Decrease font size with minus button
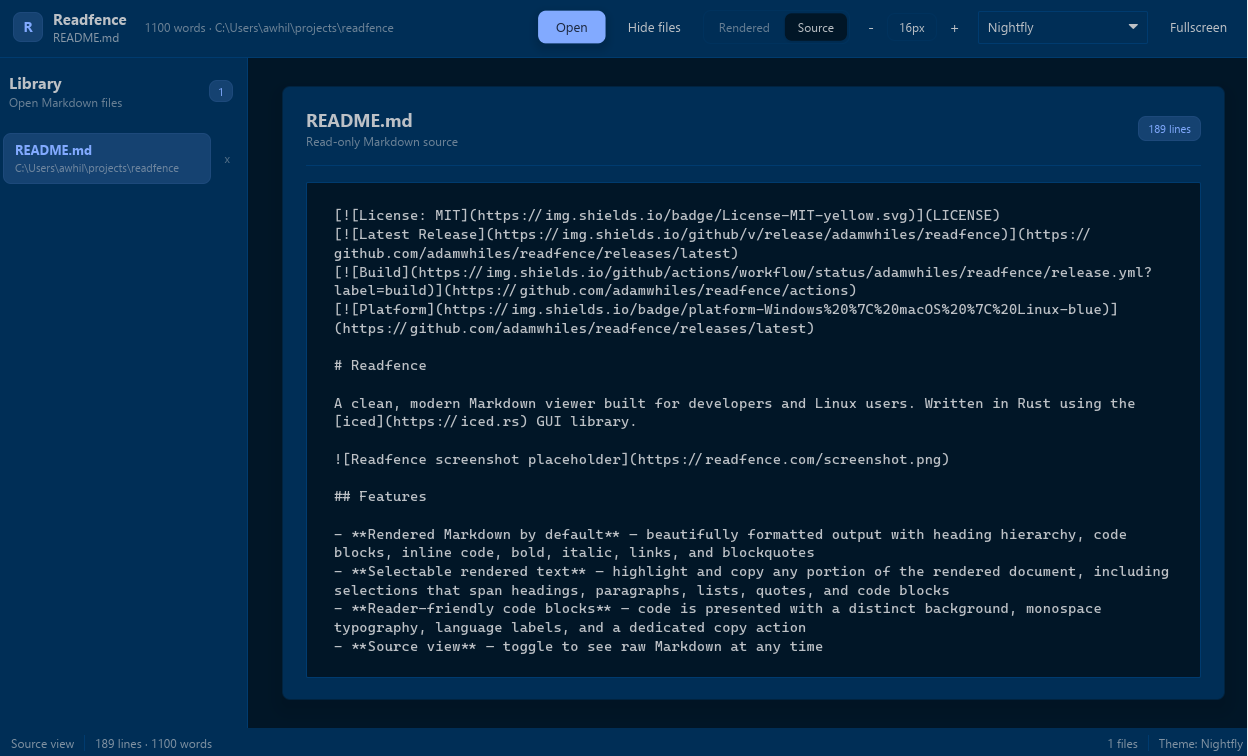The width and height of the screenshot is (1248, 756). coord(870,28)
